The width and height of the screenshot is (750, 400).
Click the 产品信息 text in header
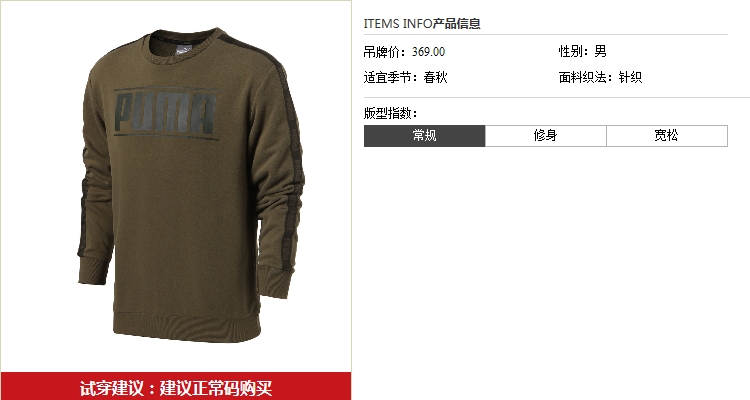457,23
